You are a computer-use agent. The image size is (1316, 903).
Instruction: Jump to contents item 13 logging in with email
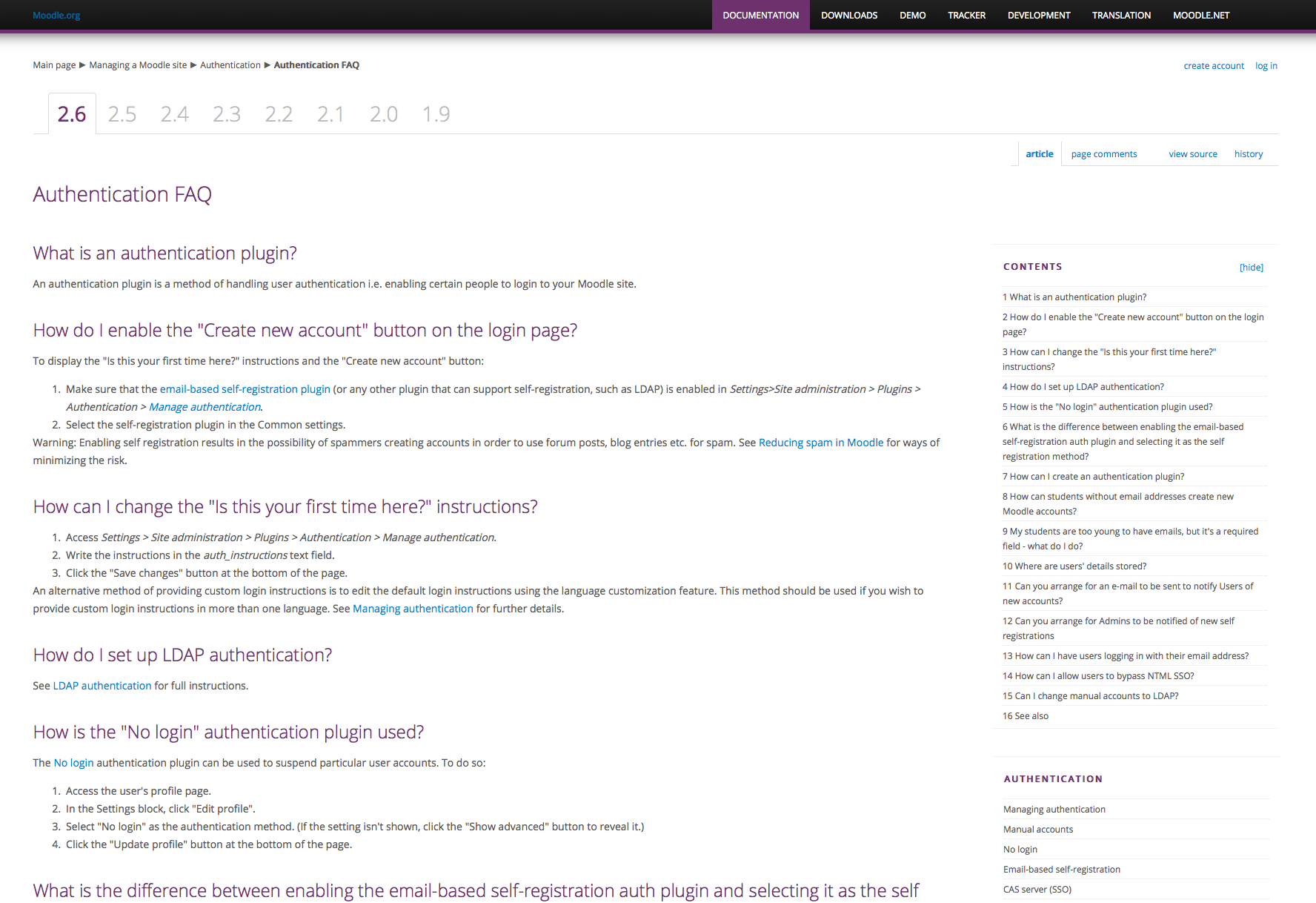[1126, 656]
